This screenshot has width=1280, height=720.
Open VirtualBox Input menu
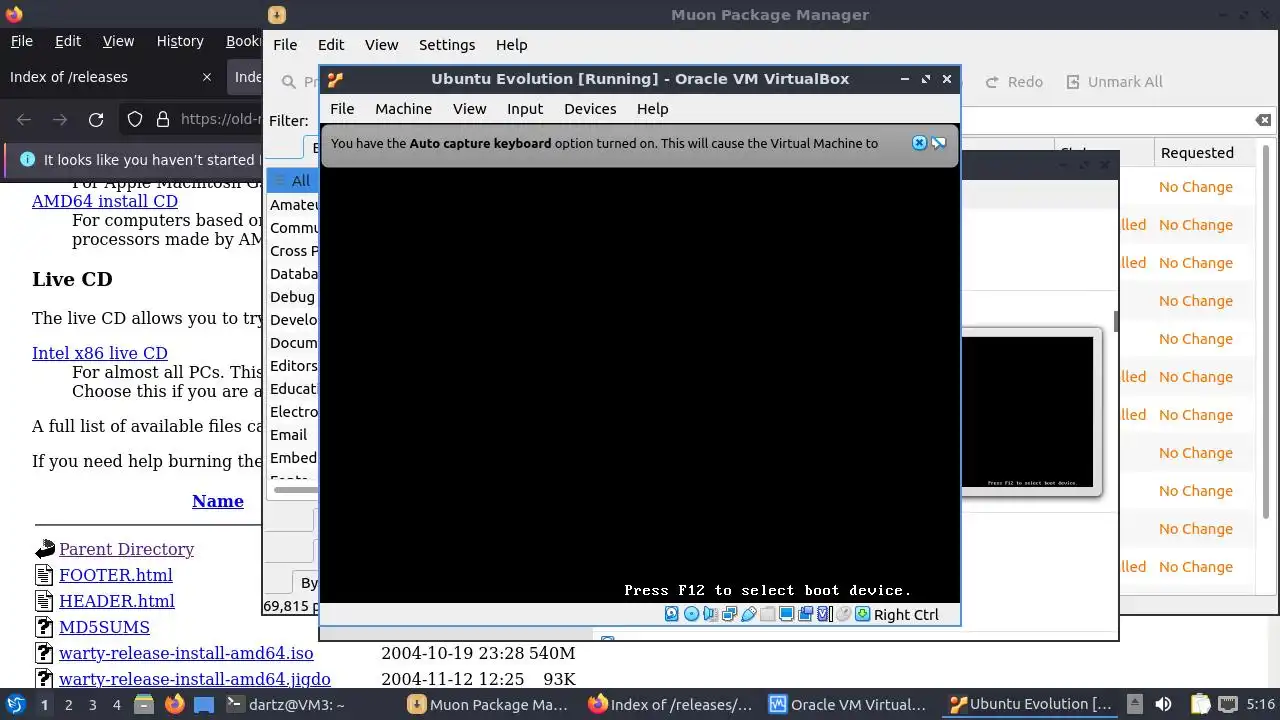coord(525,109)
